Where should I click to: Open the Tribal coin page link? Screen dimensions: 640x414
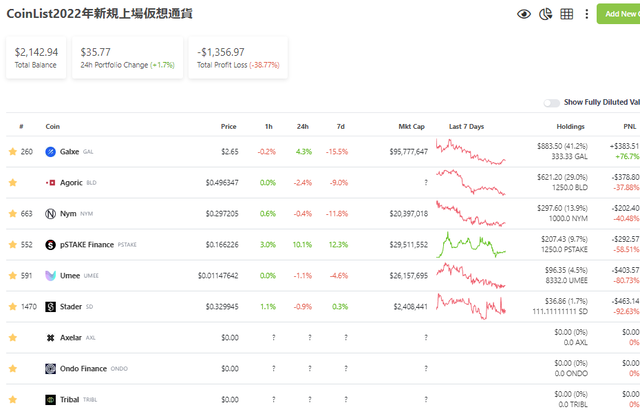point(69,400)
